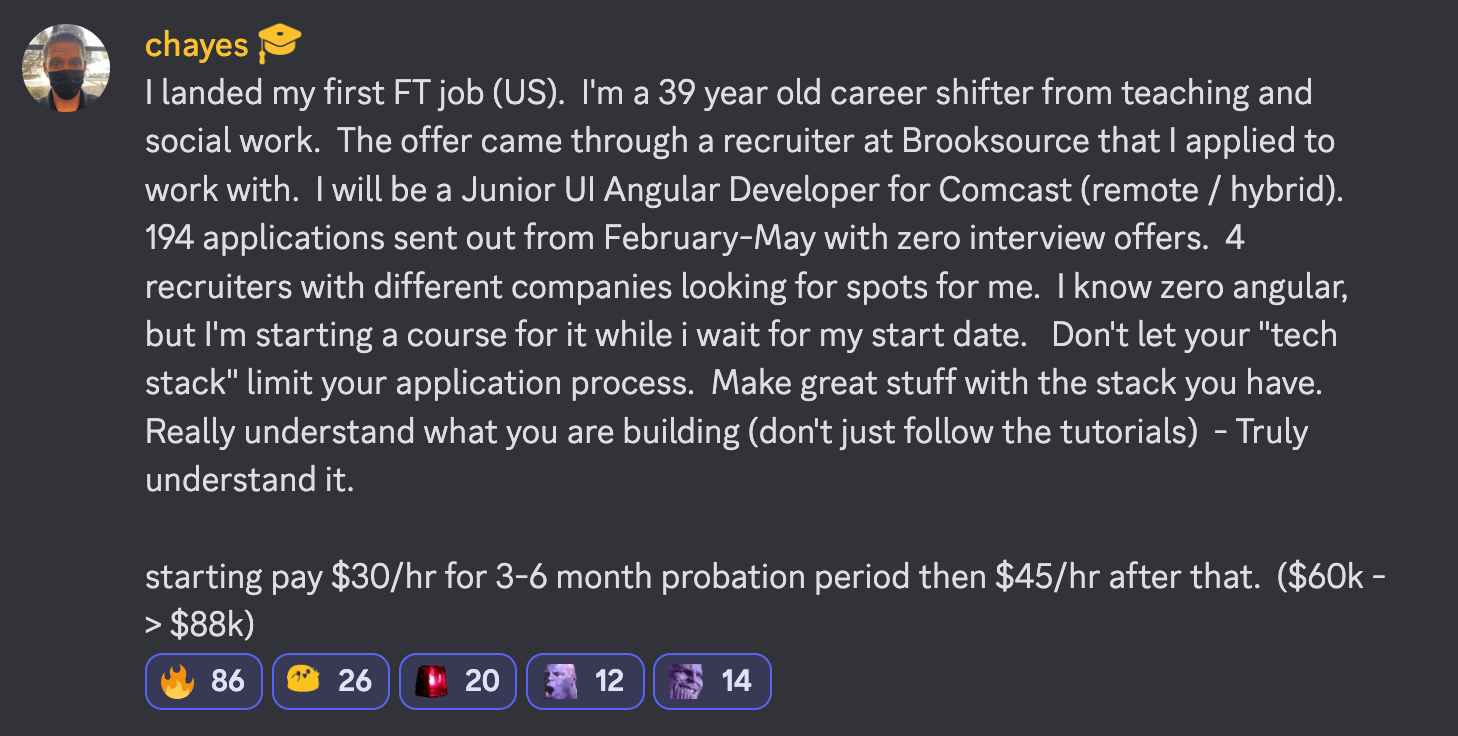Toggle the reaction showing count 26
Screen dimensions: 1458x736
(x=331, y=681)
